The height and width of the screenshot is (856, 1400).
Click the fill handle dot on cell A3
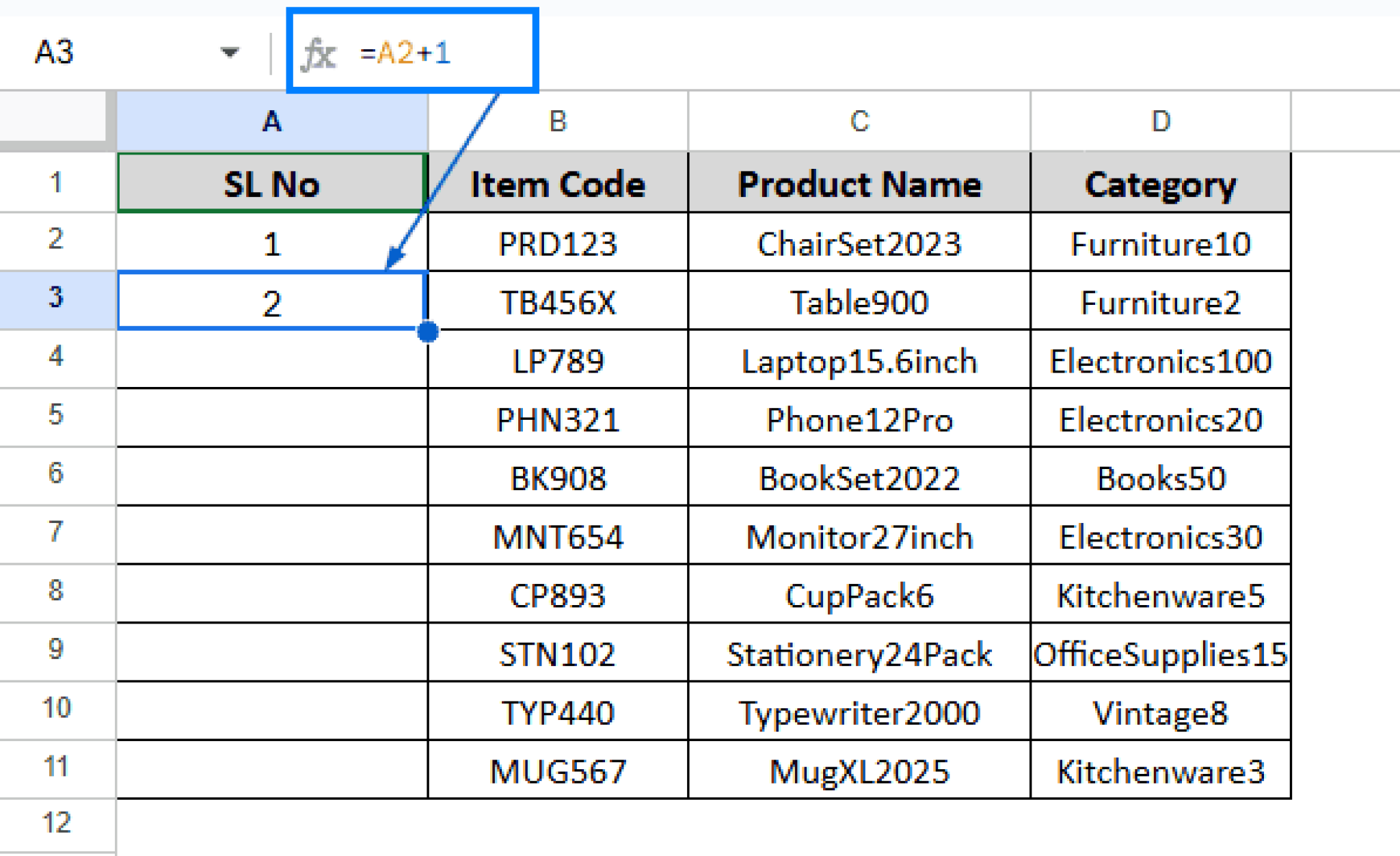(428, 333)
